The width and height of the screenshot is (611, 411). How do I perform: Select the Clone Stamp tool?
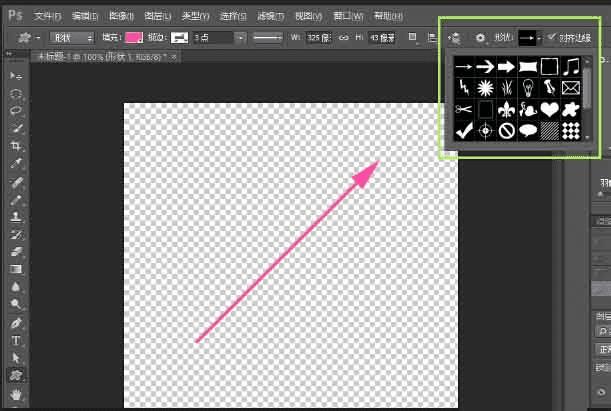click(x=16, y=217)
